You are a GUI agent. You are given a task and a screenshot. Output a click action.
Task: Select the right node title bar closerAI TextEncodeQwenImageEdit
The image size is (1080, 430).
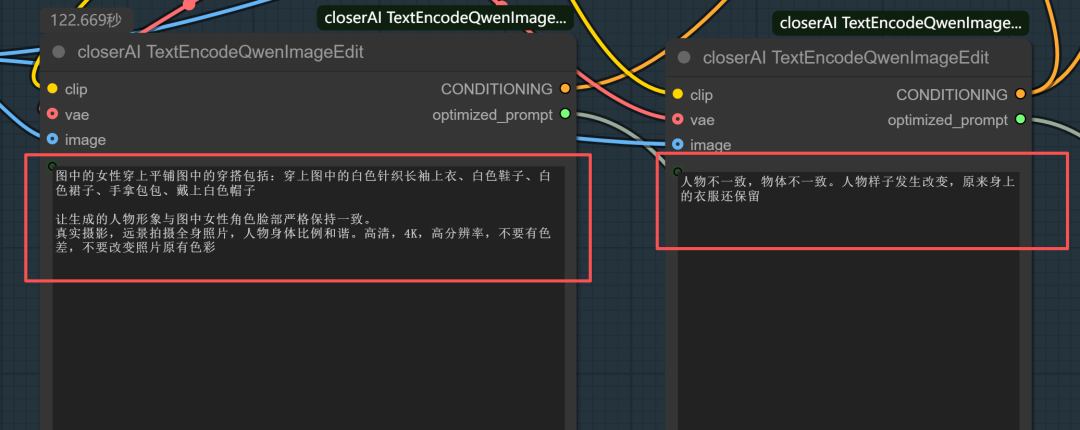849,58
